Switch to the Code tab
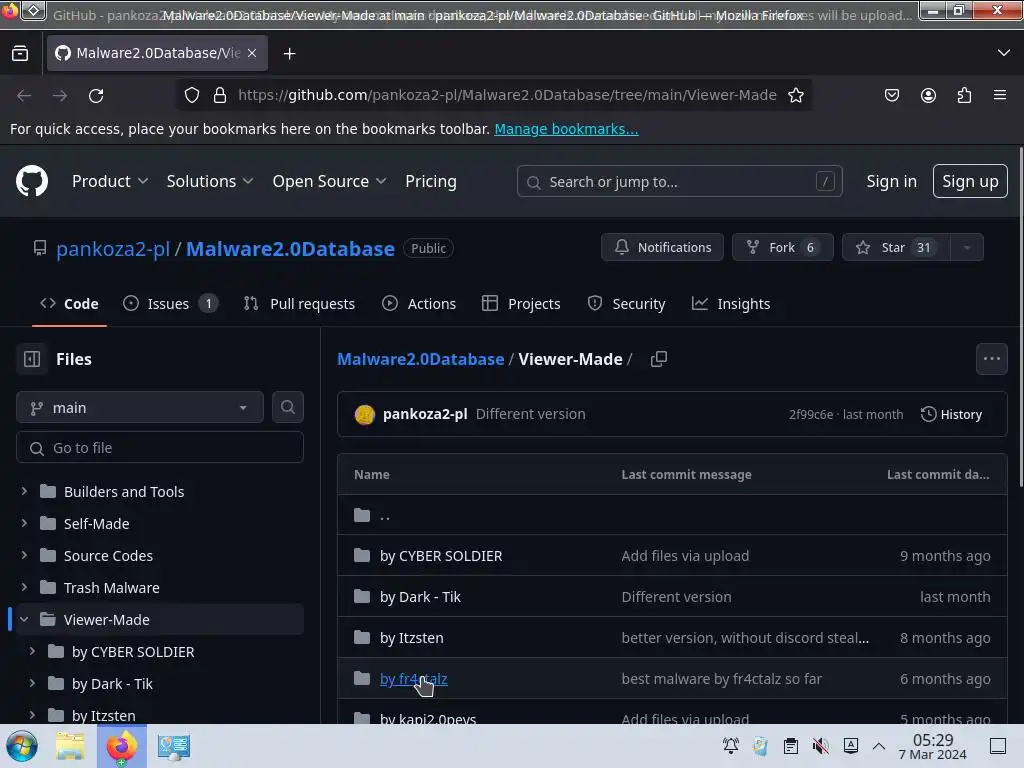1024x768 pixels. tap(69, 304)
